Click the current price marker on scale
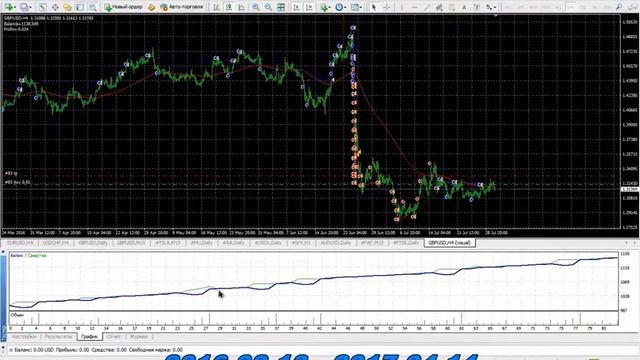Viewport: 640px width, 360px height. [630, 189]
